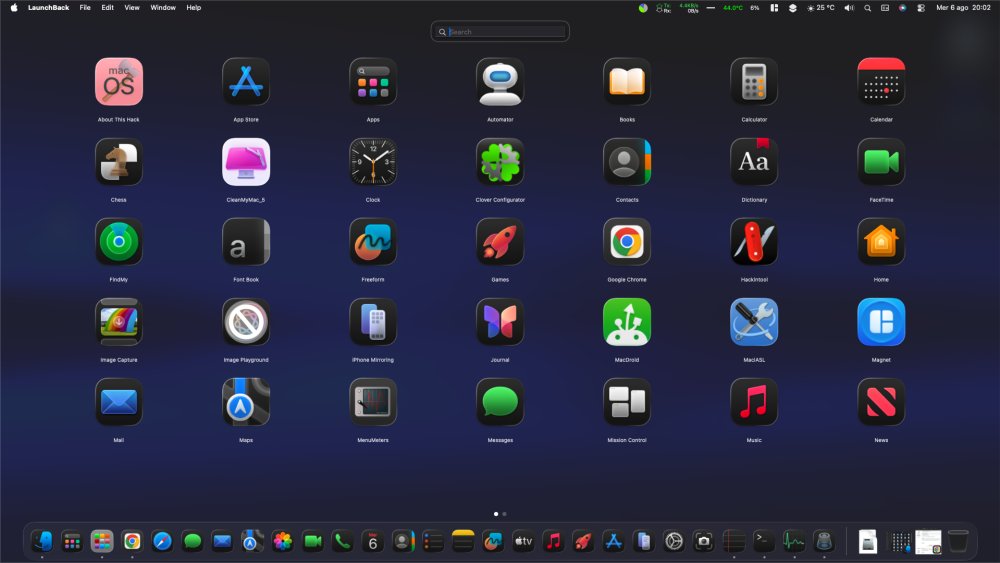
Task: Launch Mail from the app grid
Action: coord(119,402)
